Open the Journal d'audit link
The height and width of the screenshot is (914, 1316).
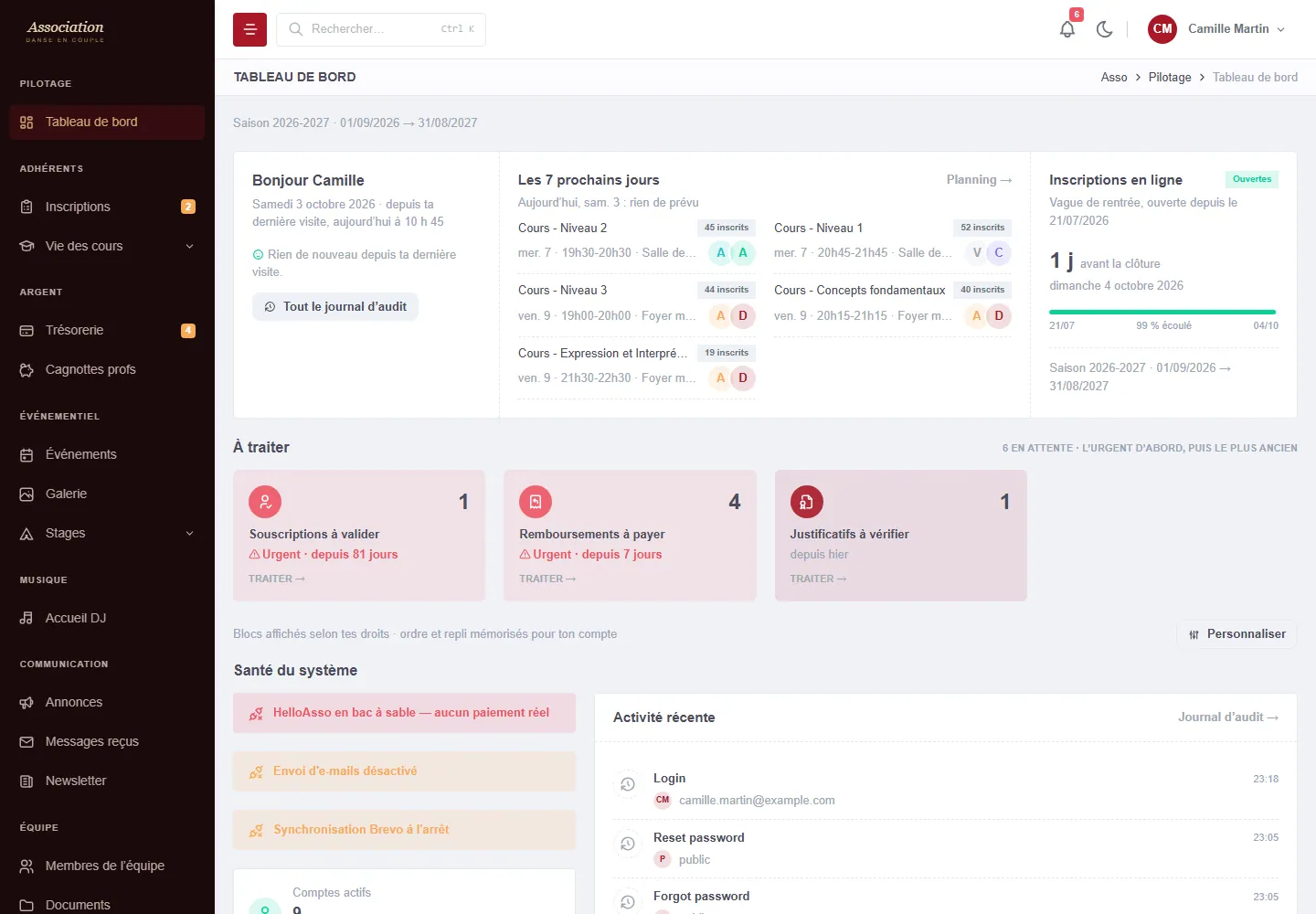coord(1227,717)
